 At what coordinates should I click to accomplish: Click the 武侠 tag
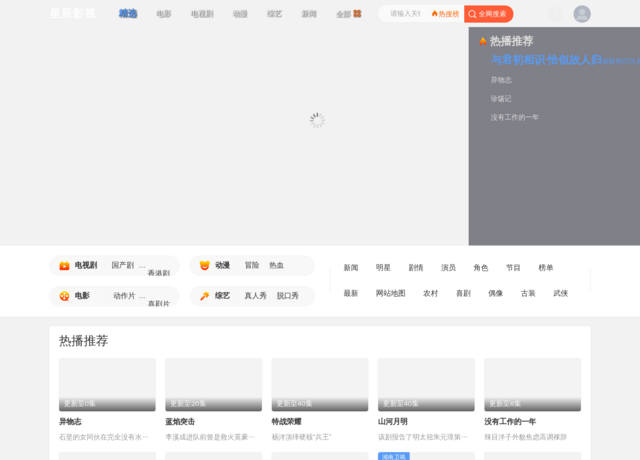click(560, 293)
